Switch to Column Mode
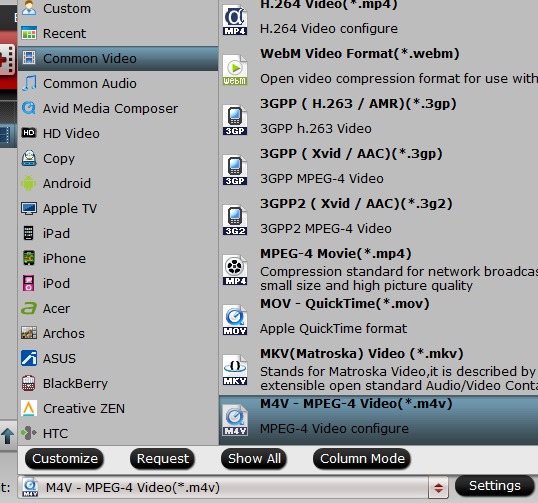Screen dimensions: 538x503 [x=362, y=459]
